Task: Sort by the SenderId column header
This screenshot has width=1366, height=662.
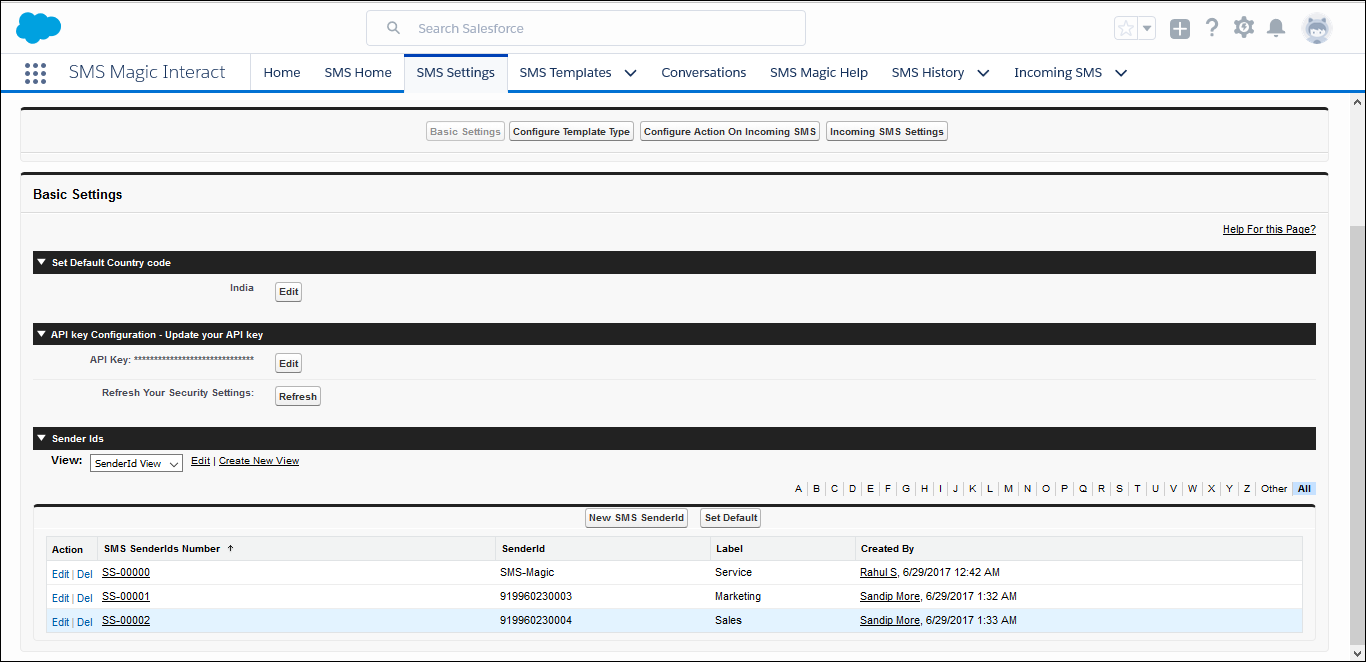Action: (523, 549)
